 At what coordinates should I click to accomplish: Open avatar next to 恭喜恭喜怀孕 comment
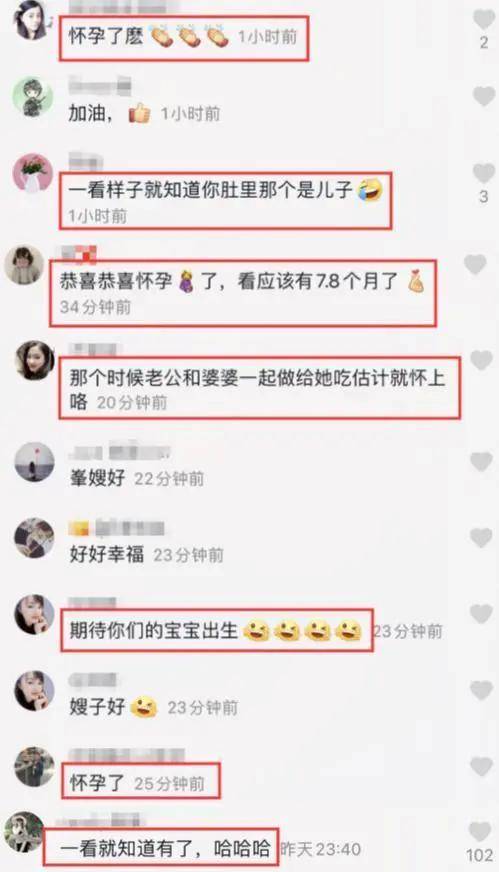pyautogui.click(x=24, y=264)
